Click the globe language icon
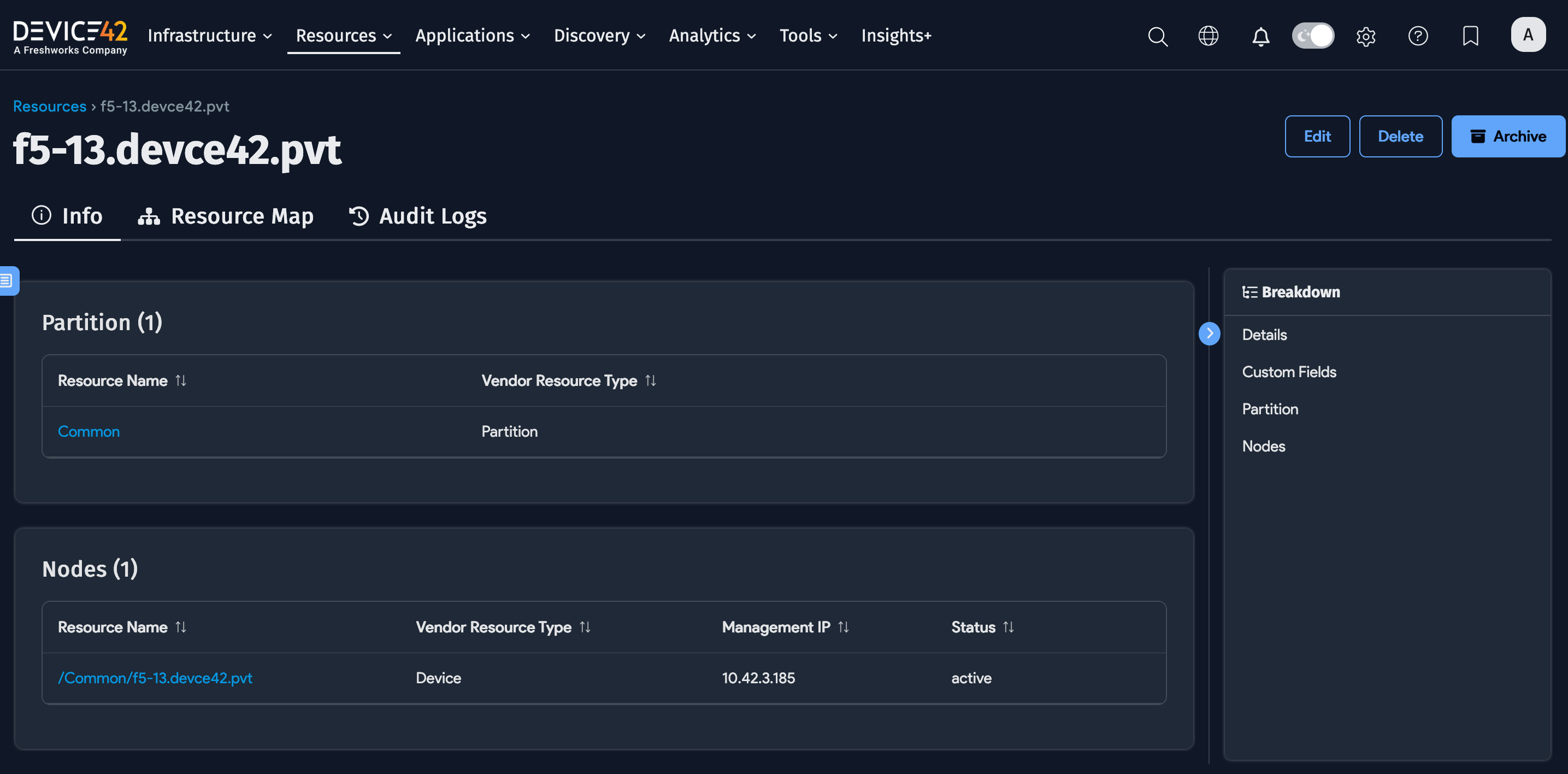Image resolution: width=1568 pixels, height=774 pixels. 1209,36
